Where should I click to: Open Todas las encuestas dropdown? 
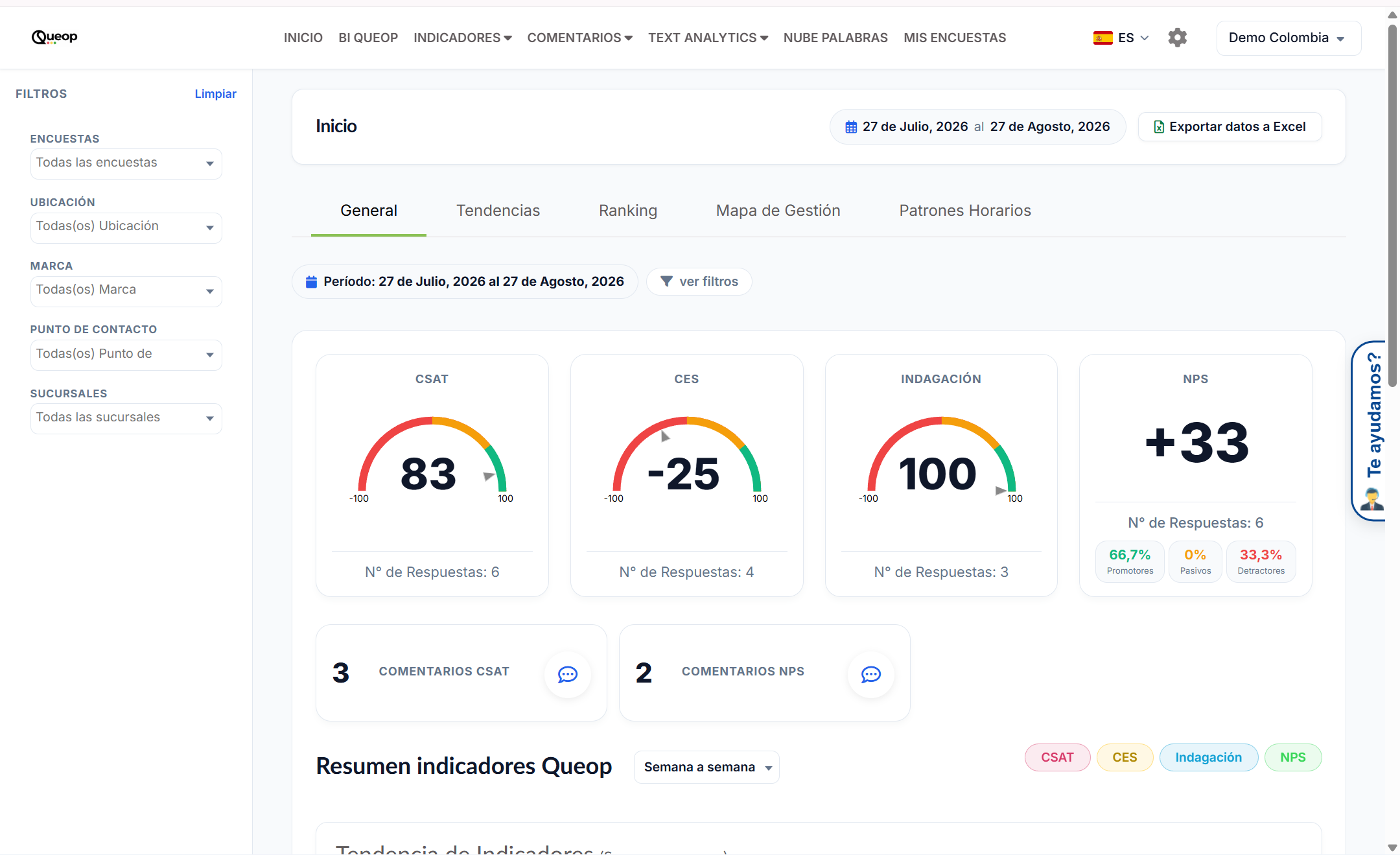126,163
